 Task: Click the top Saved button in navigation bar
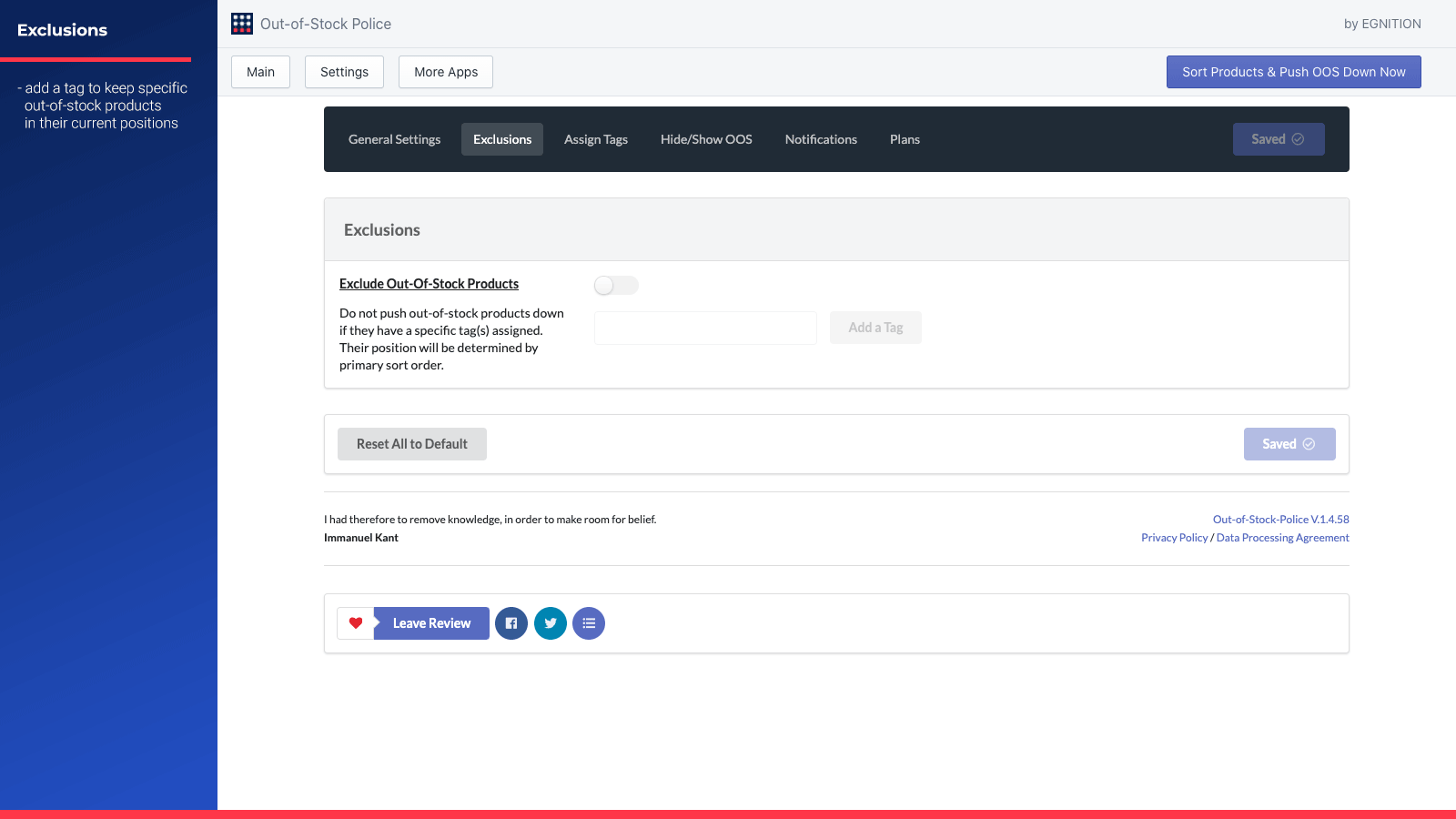1279,139
